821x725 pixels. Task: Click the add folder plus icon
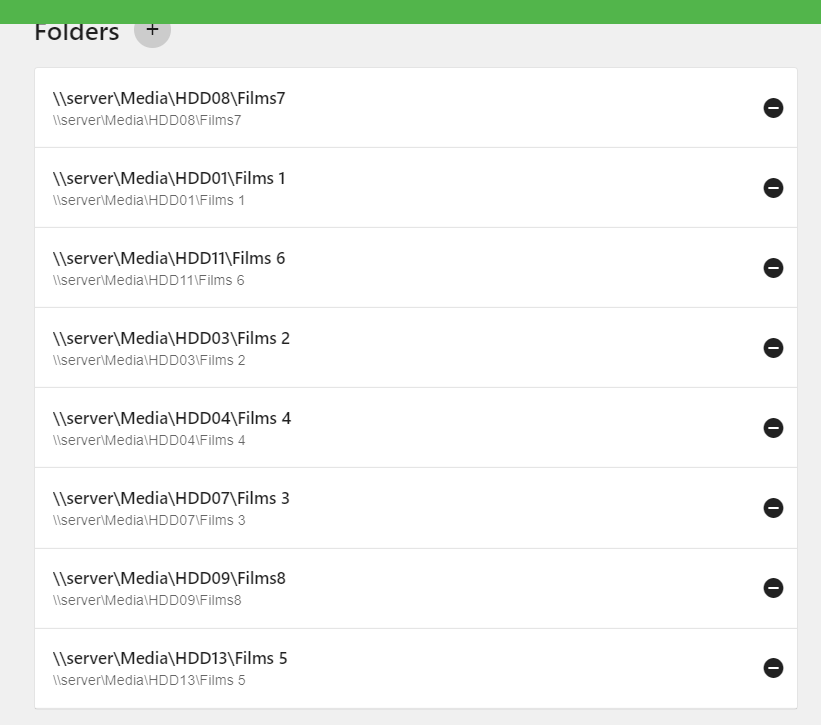tap(152, 30)
